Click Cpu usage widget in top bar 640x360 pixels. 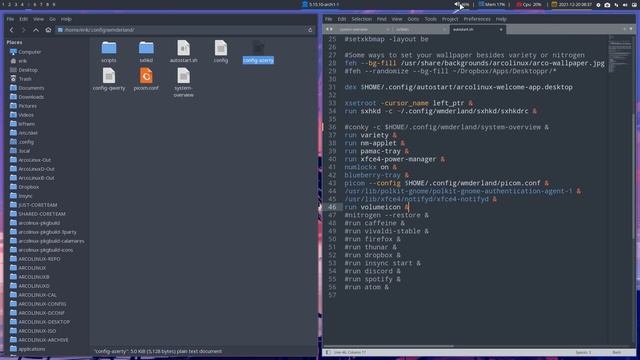tap(529, 4)
